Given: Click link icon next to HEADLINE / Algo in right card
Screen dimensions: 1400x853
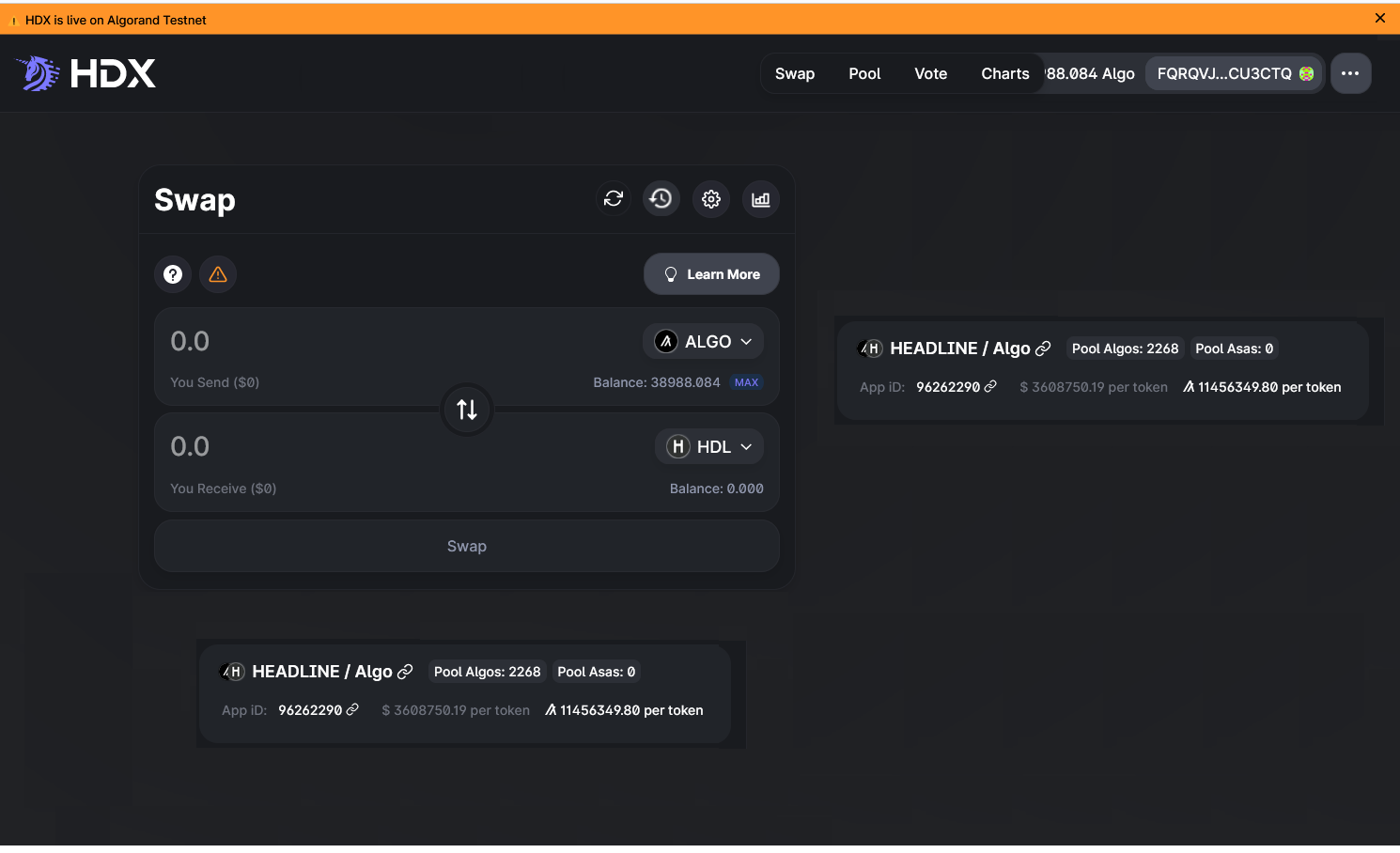Looking at the screenshot, I should [1043, 349].
